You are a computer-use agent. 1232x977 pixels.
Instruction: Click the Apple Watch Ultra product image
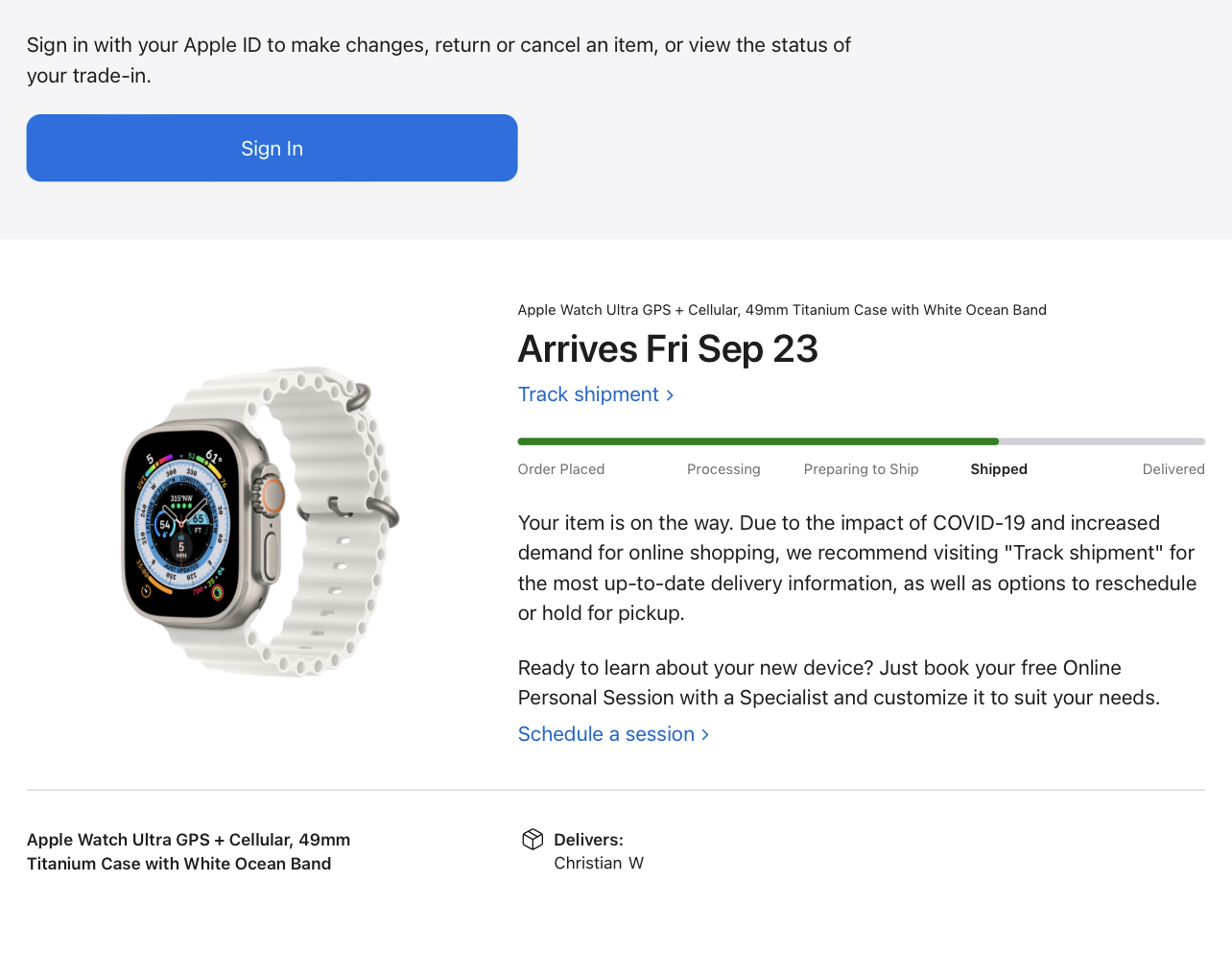261,520
